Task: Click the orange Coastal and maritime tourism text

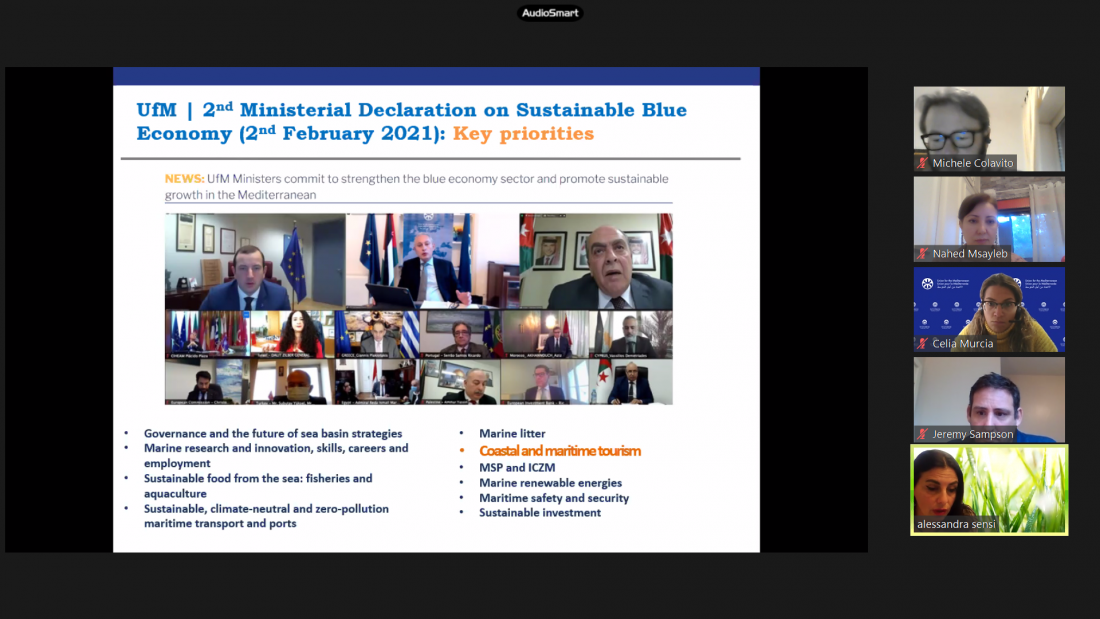Action: [560, 451]
